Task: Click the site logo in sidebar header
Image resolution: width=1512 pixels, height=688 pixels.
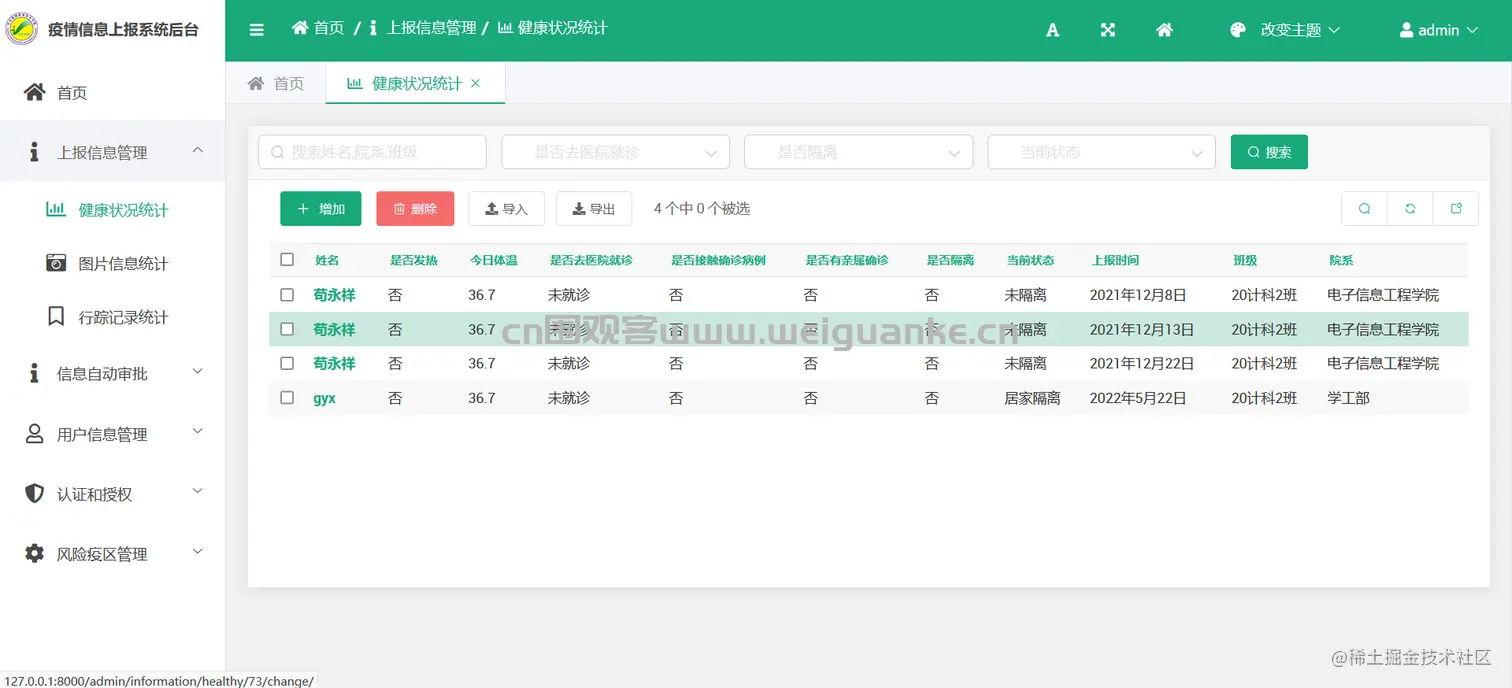Action: (22, 29)
